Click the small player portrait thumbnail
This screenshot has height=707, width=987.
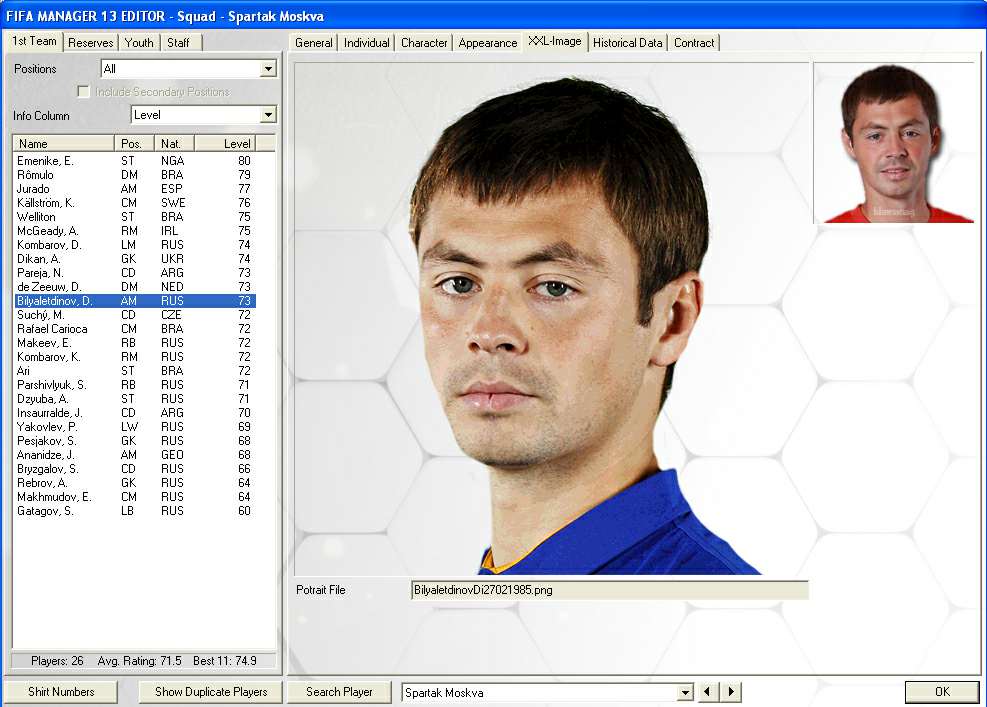tap(894, 143)
